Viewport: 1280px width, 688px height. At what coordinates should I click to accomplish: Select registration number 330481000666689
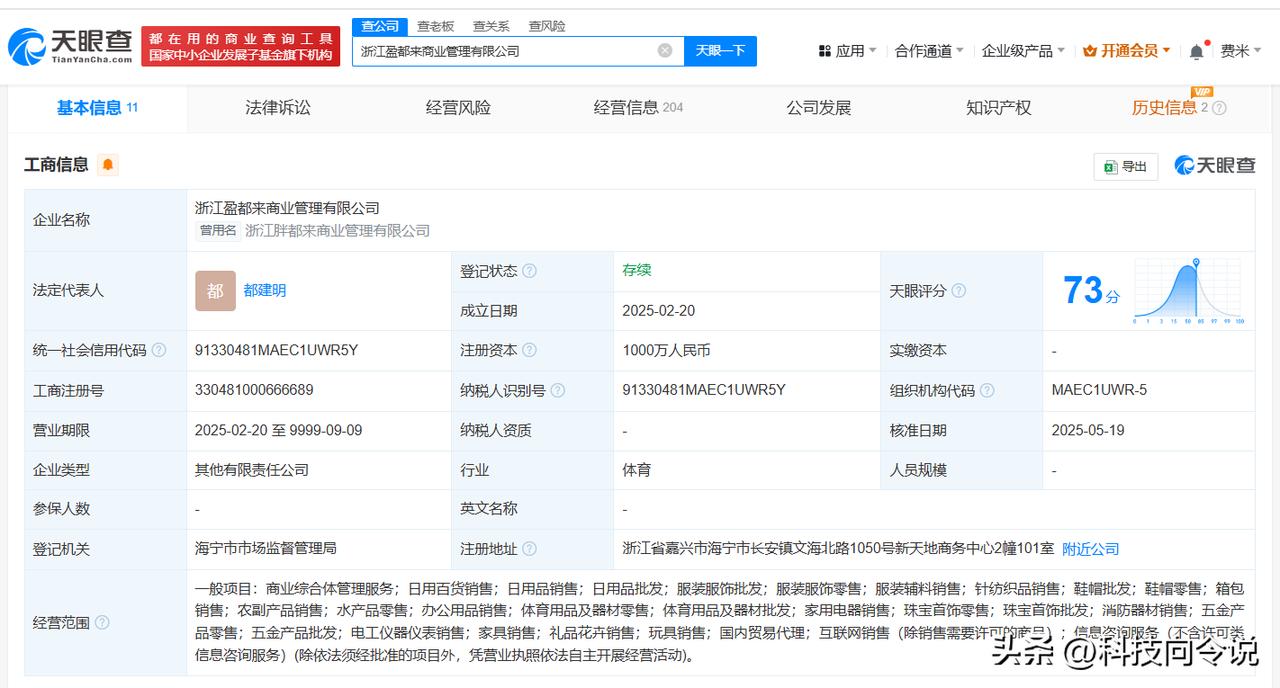(x=254, y=390)
